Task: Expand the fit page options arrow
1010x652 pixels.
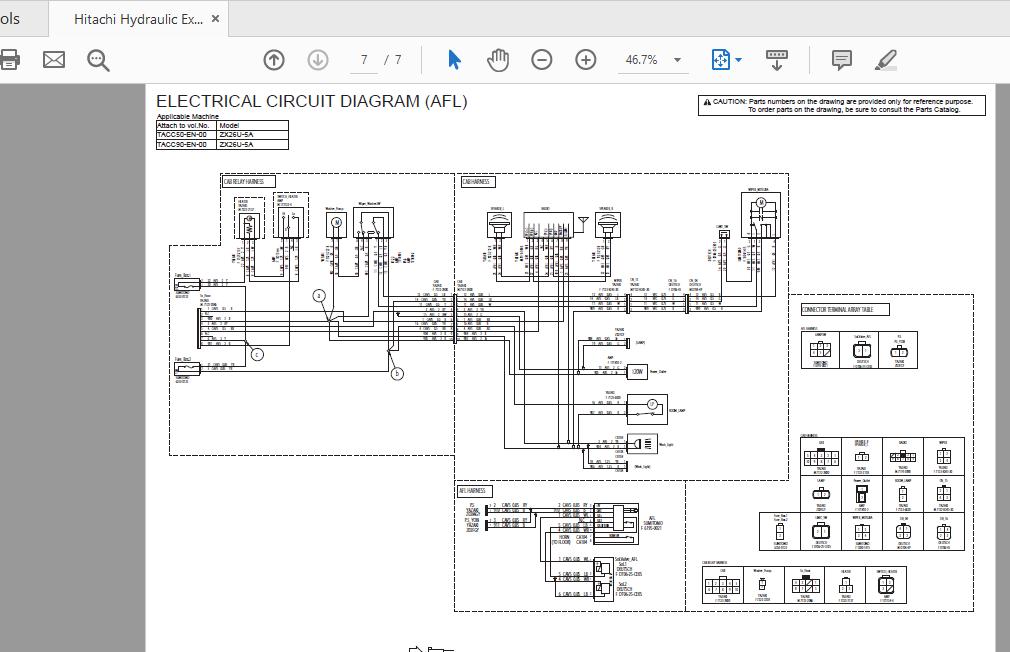Action: [739, 60]
